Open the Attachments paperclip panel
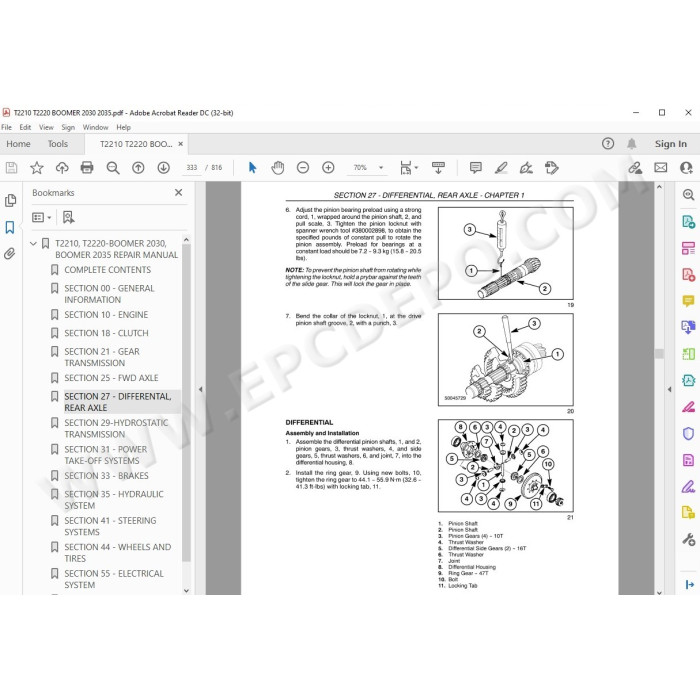Image resolution: width=700 pixels, height=700 pixels. pos(10,254)
